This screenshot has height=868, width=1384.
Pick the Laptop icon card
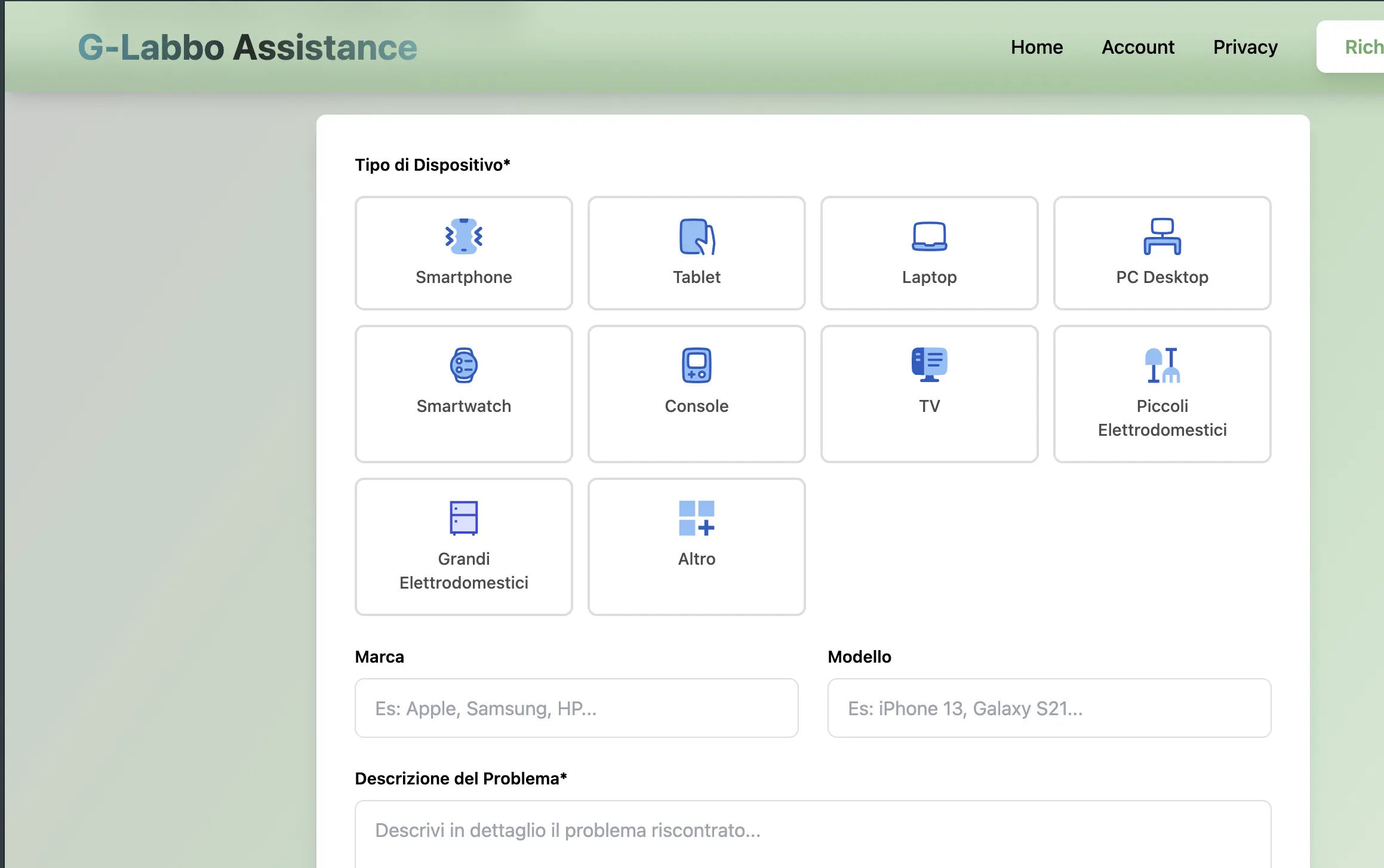point(929,236)
